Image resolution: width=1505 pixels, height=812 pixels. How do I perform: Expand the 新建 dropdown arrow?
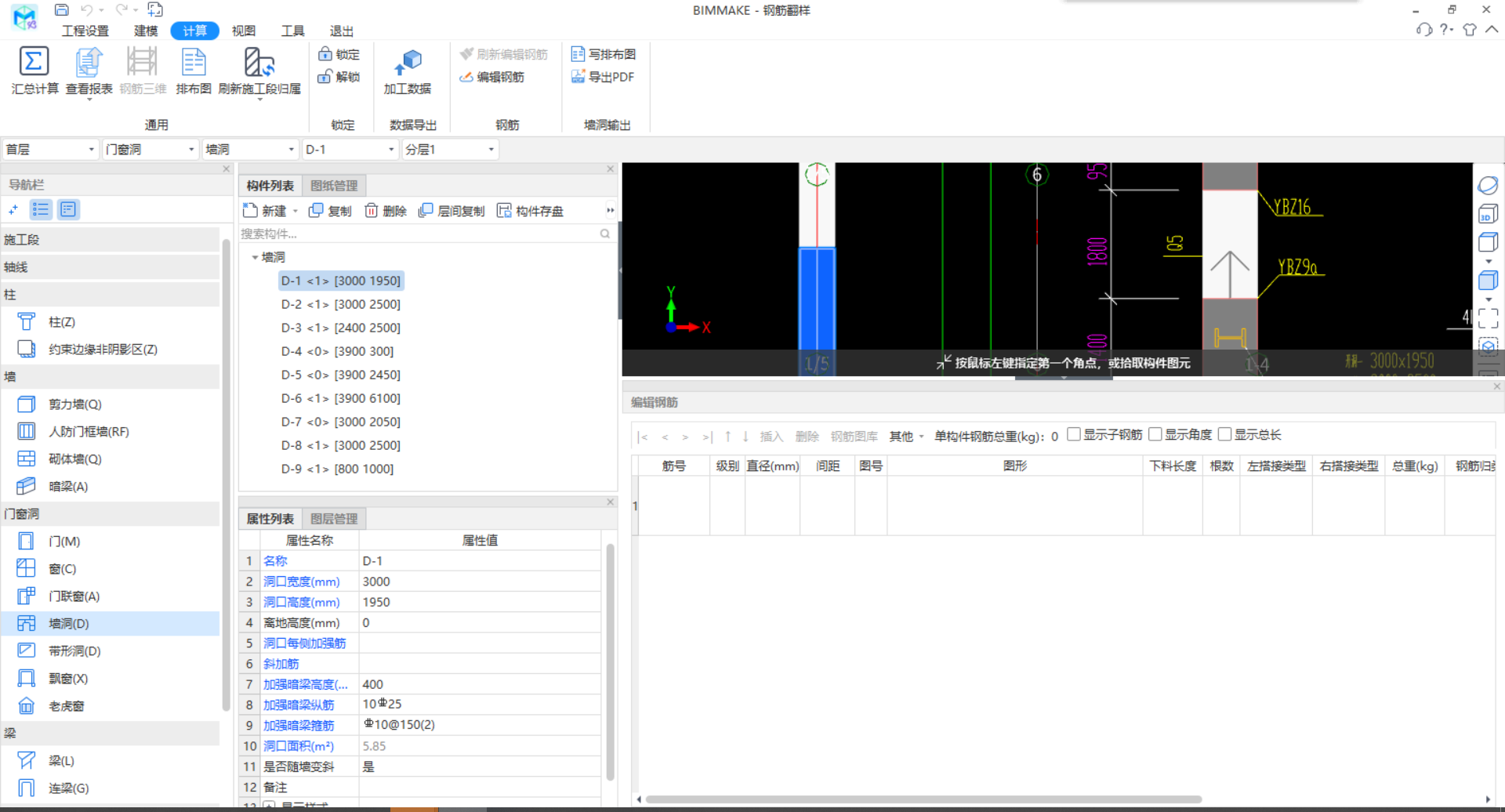click(296, 211)
